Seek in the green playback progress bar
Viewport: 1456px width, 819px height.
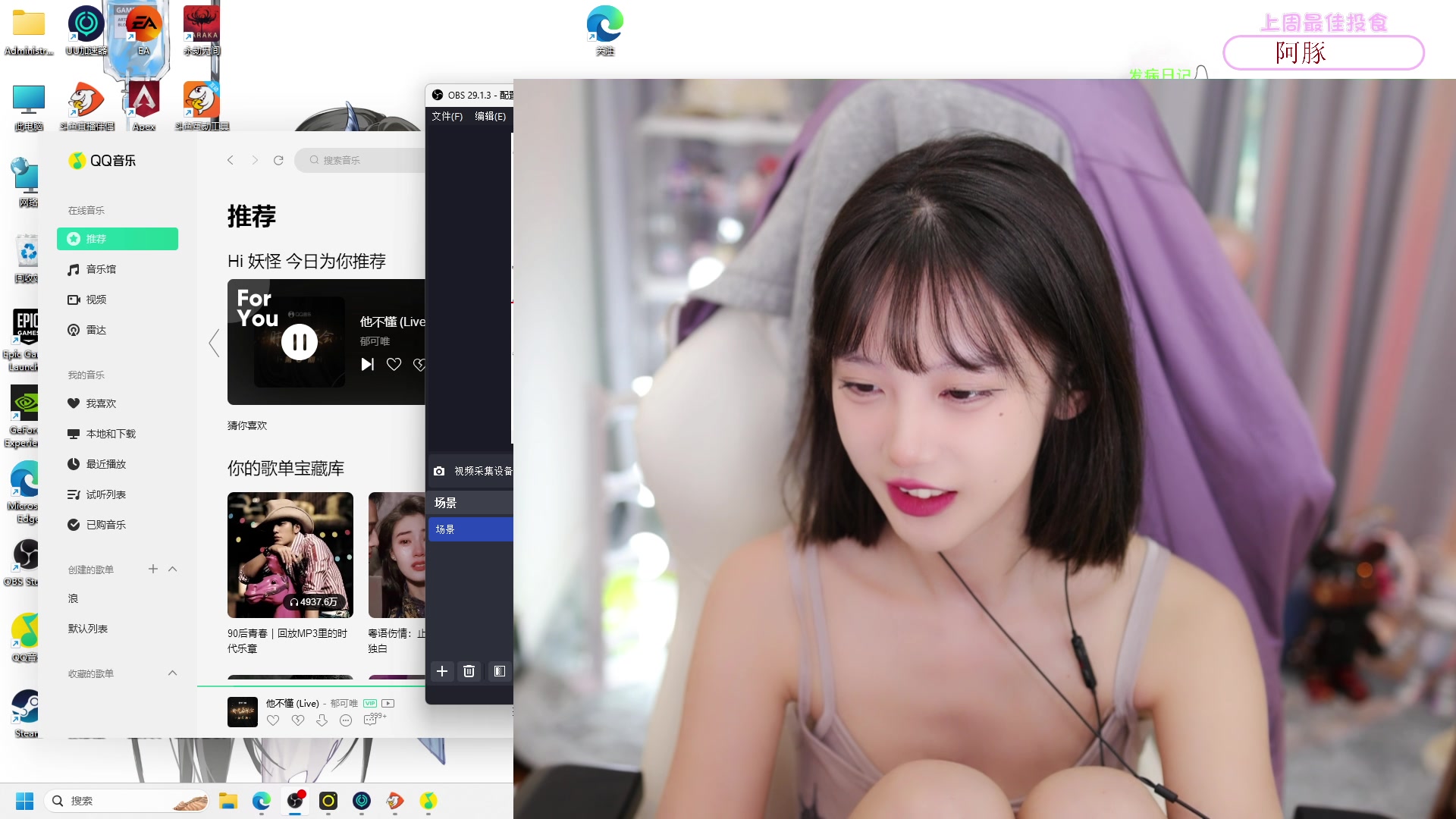pyautogui.click(x=311, y=686)
